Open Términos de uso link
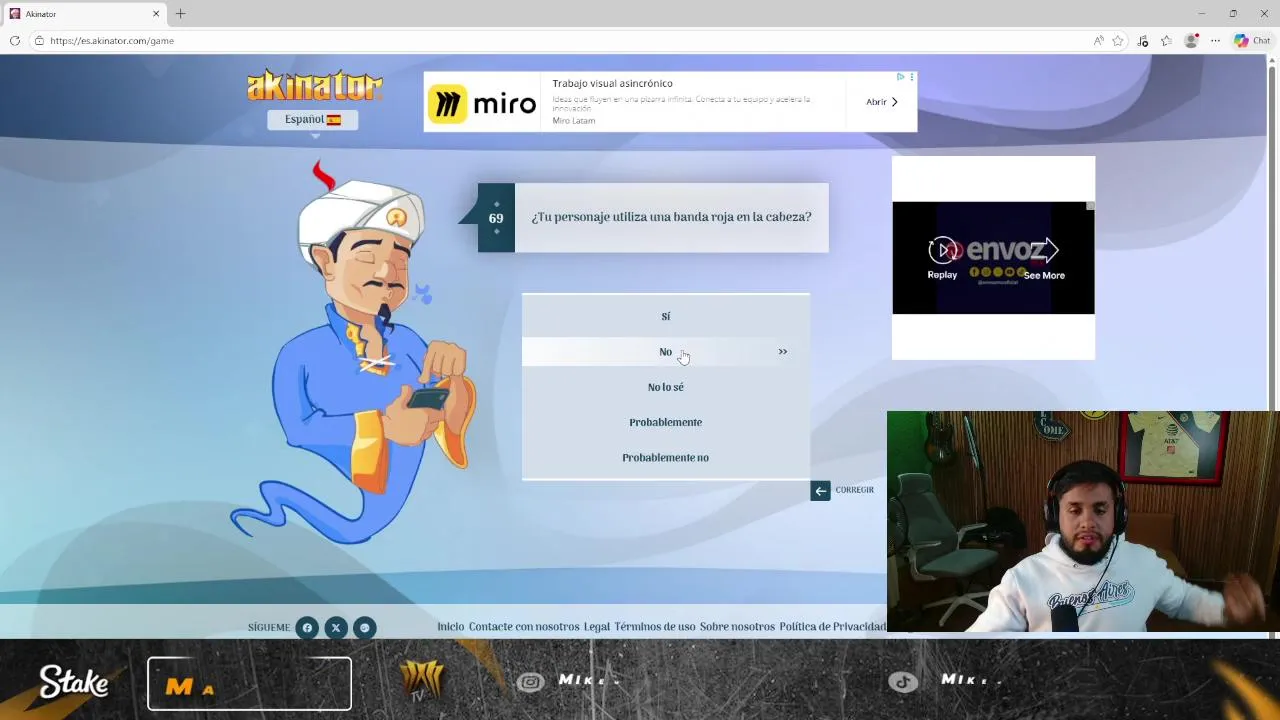The width and height of the screenshot is (1280, 720). (x=654, y=627)
